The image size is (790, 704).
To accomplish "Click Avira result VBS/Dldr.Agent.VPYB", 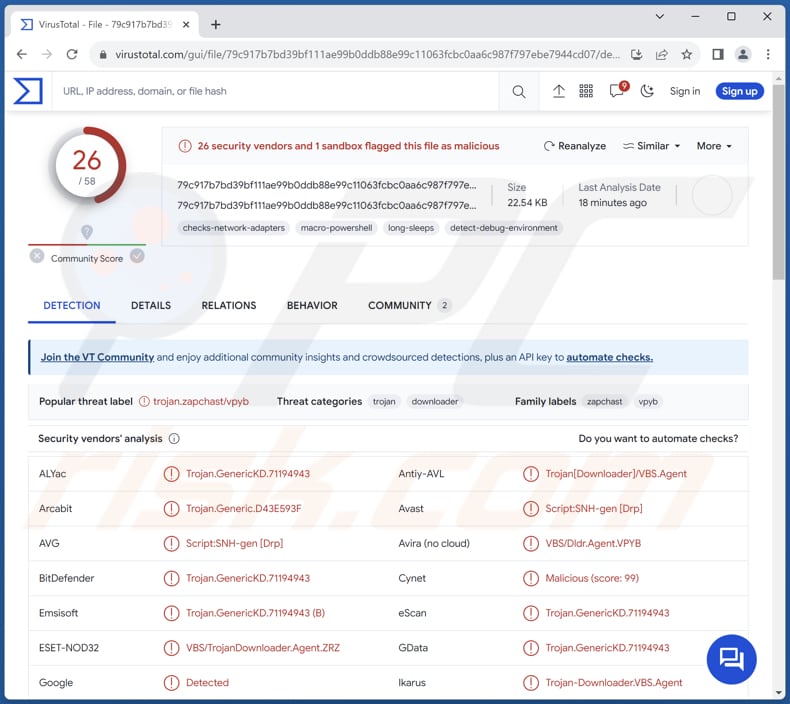I will tap(593, 543).
